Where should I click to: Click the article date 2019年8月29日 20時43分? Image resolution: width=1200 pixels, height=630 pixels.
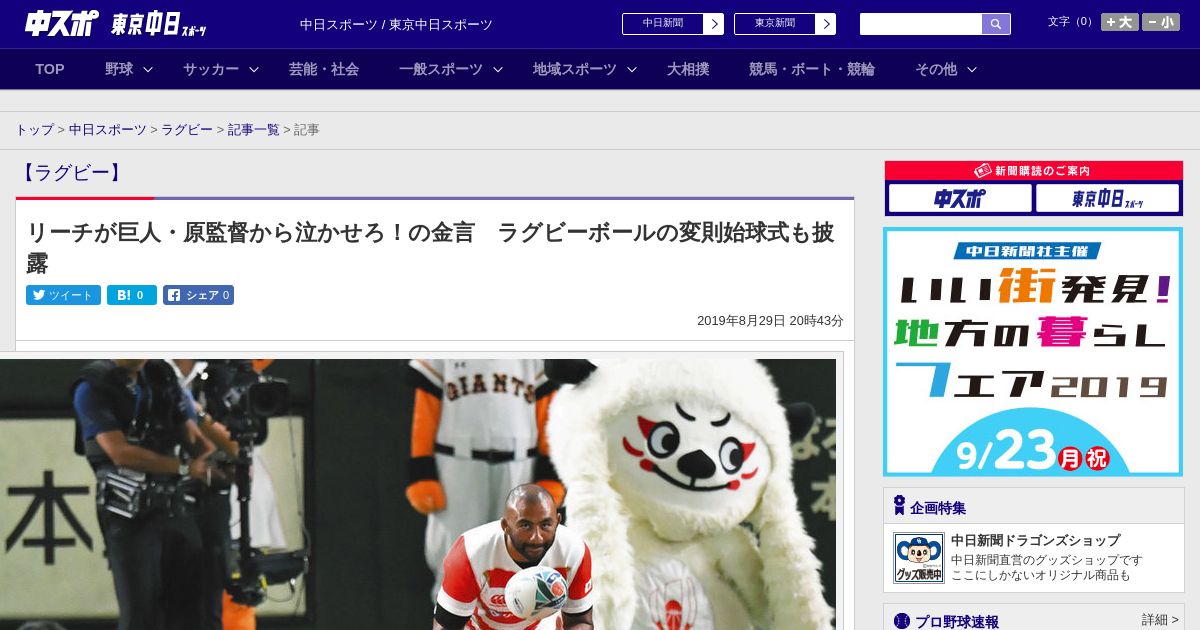pyautogui.click(x=770, y=321)
